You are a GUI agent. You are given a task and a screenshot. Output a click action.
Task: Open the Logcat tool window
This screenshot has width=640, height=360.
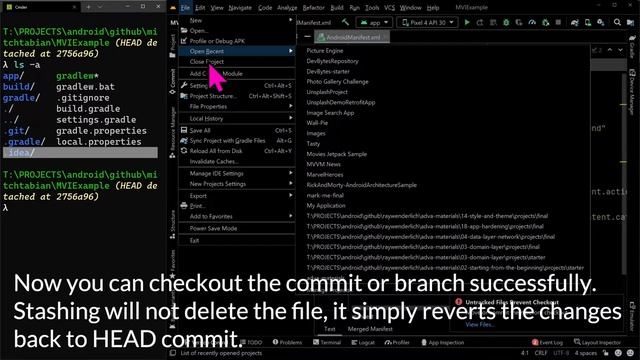coord(363,342)
